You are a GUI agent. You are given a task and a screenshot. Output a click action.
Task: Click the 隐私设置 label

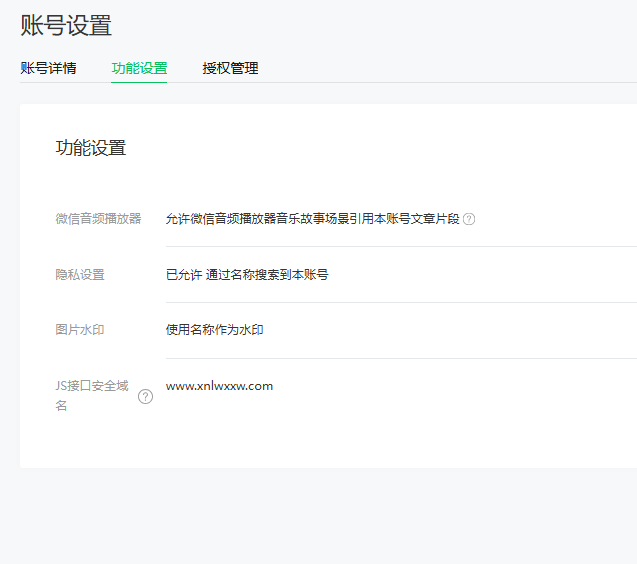pyautogui.click(x=80, y=275)
